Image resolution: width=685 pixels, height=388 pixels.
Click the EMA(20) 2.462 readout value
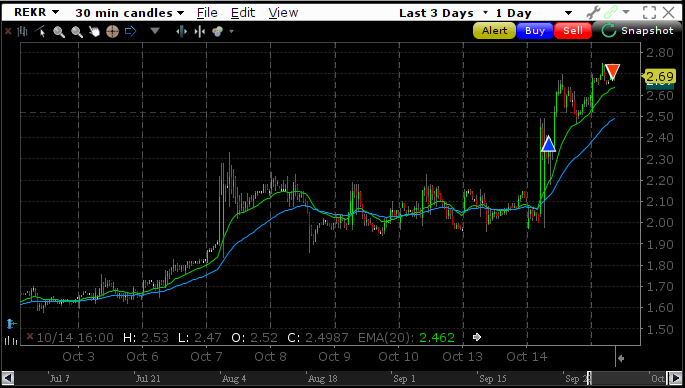pos(437,337)
